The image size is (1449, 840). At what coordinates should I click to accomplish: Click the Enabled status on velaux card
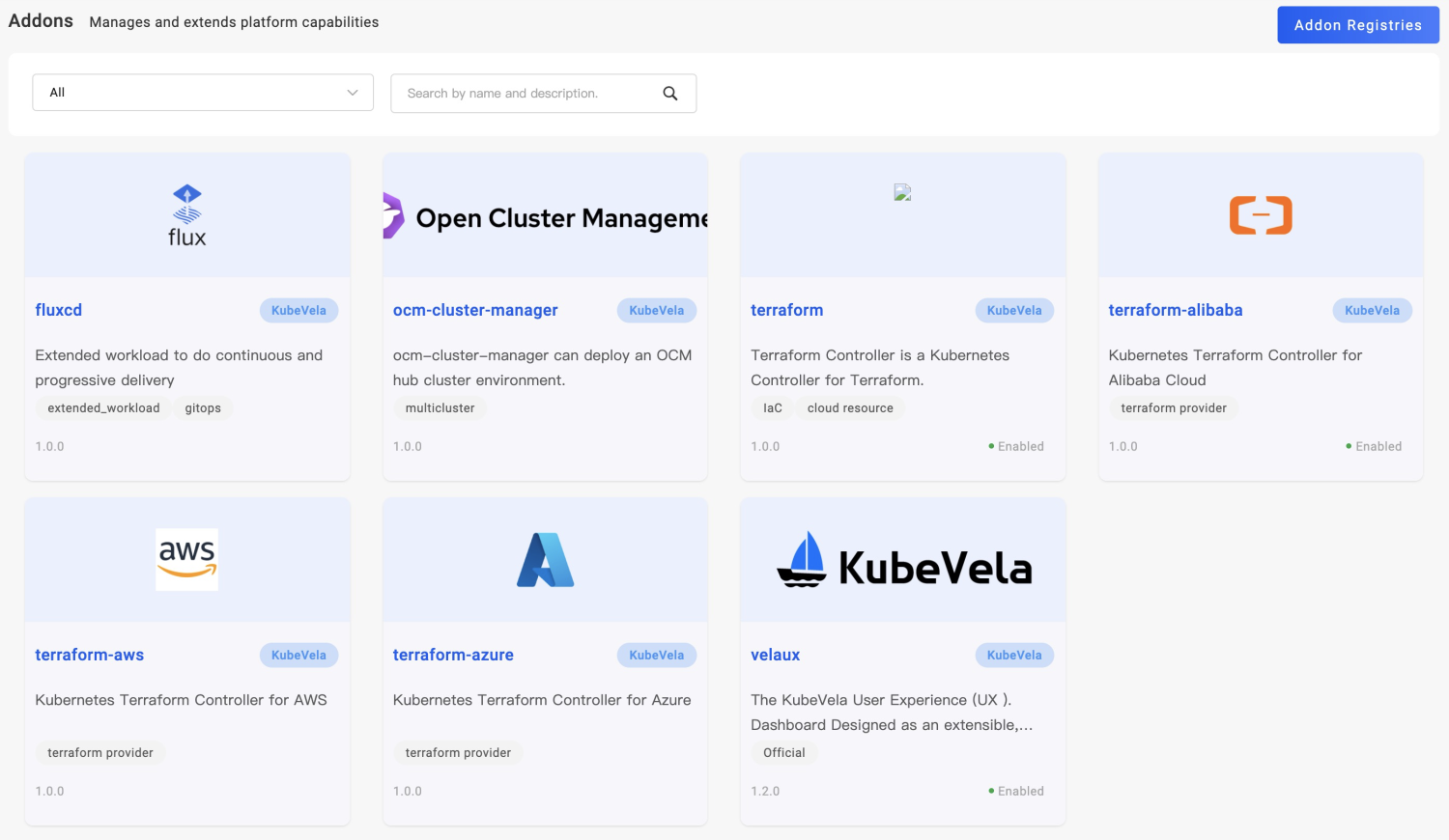click(1016, 791)
